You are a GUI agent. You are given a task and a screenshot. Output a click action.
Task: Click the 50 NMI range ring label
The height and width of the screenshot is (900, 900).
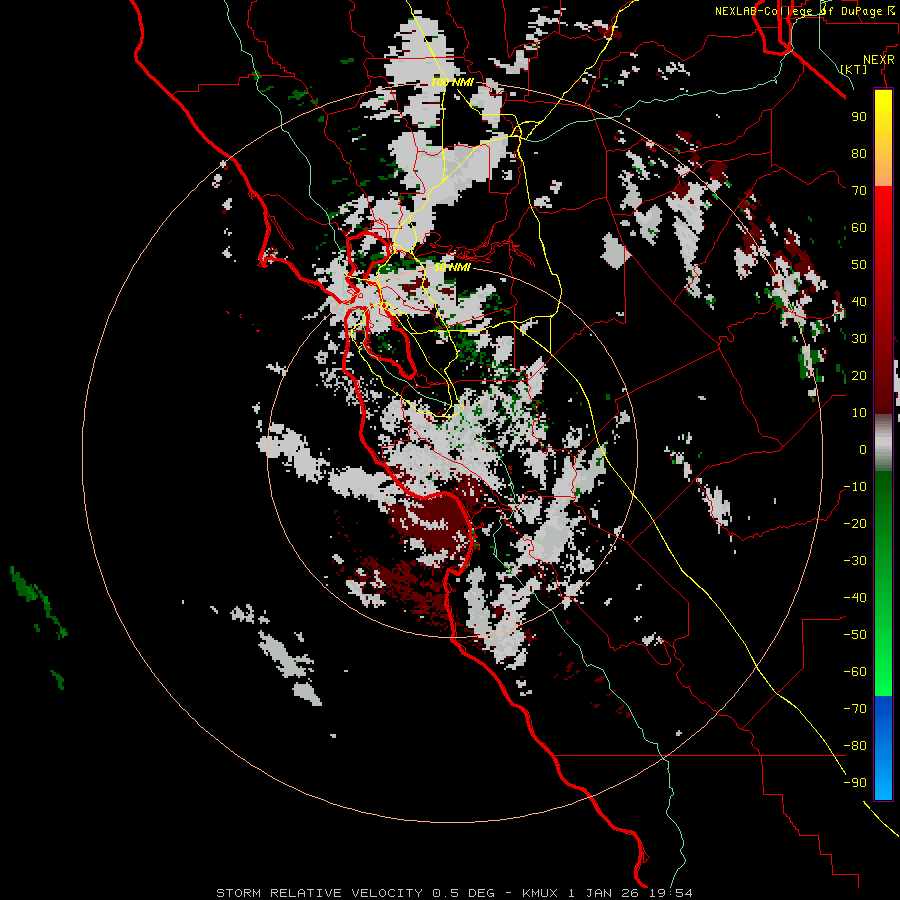pos(452,267)
